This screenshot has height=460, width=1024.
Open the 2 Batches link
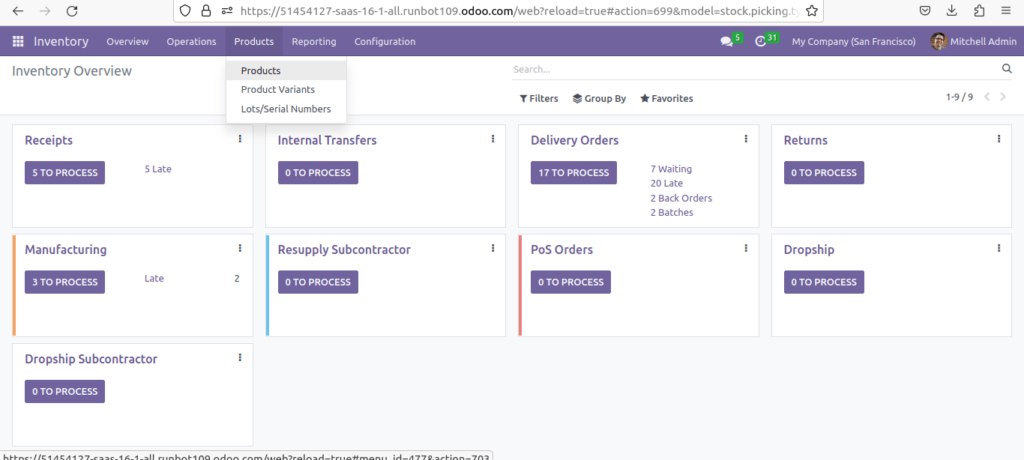click(x=671, y=212)
